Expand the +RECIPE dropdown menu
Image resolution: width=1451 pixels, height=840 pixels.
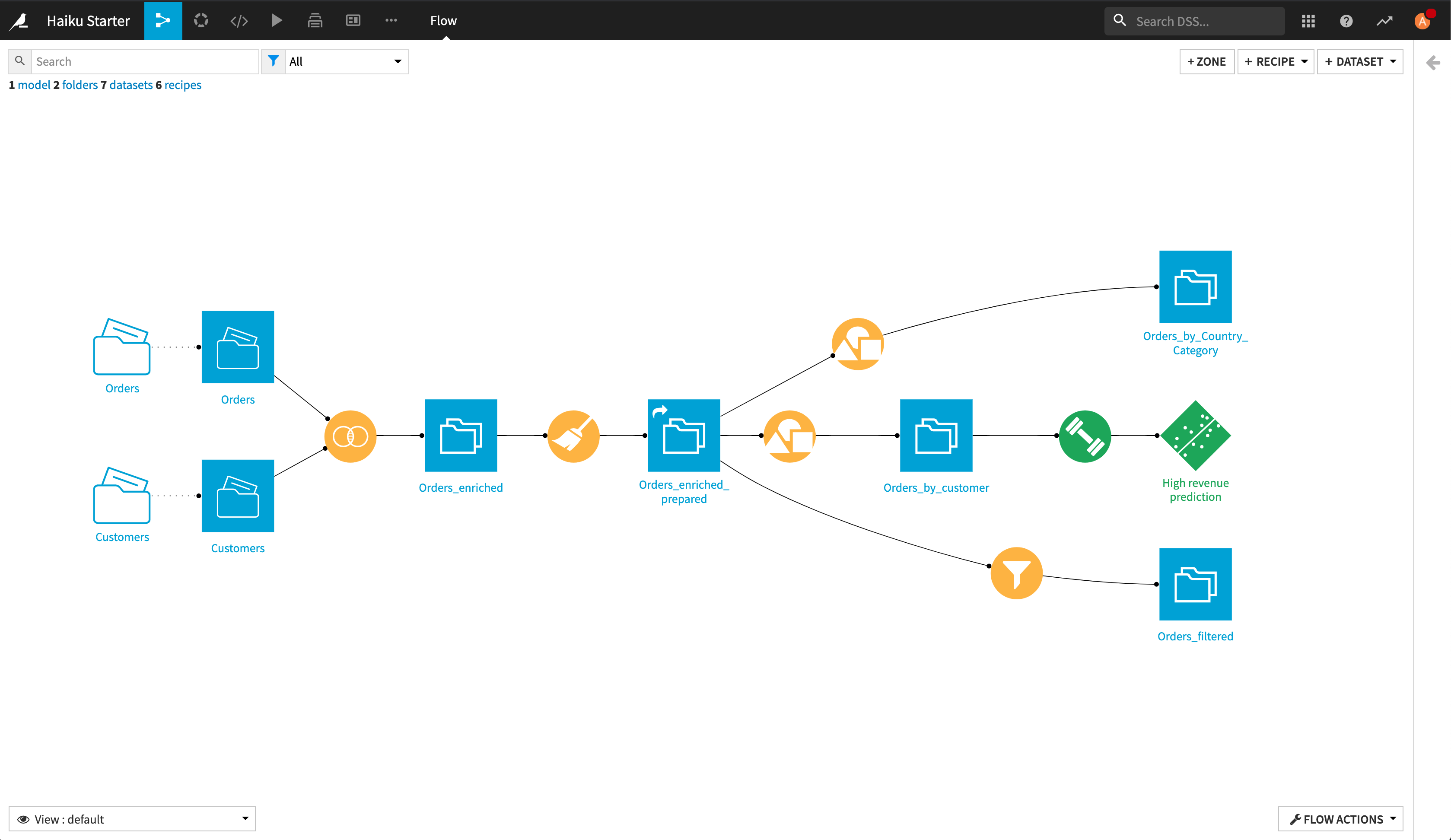tap(1303, 61)
